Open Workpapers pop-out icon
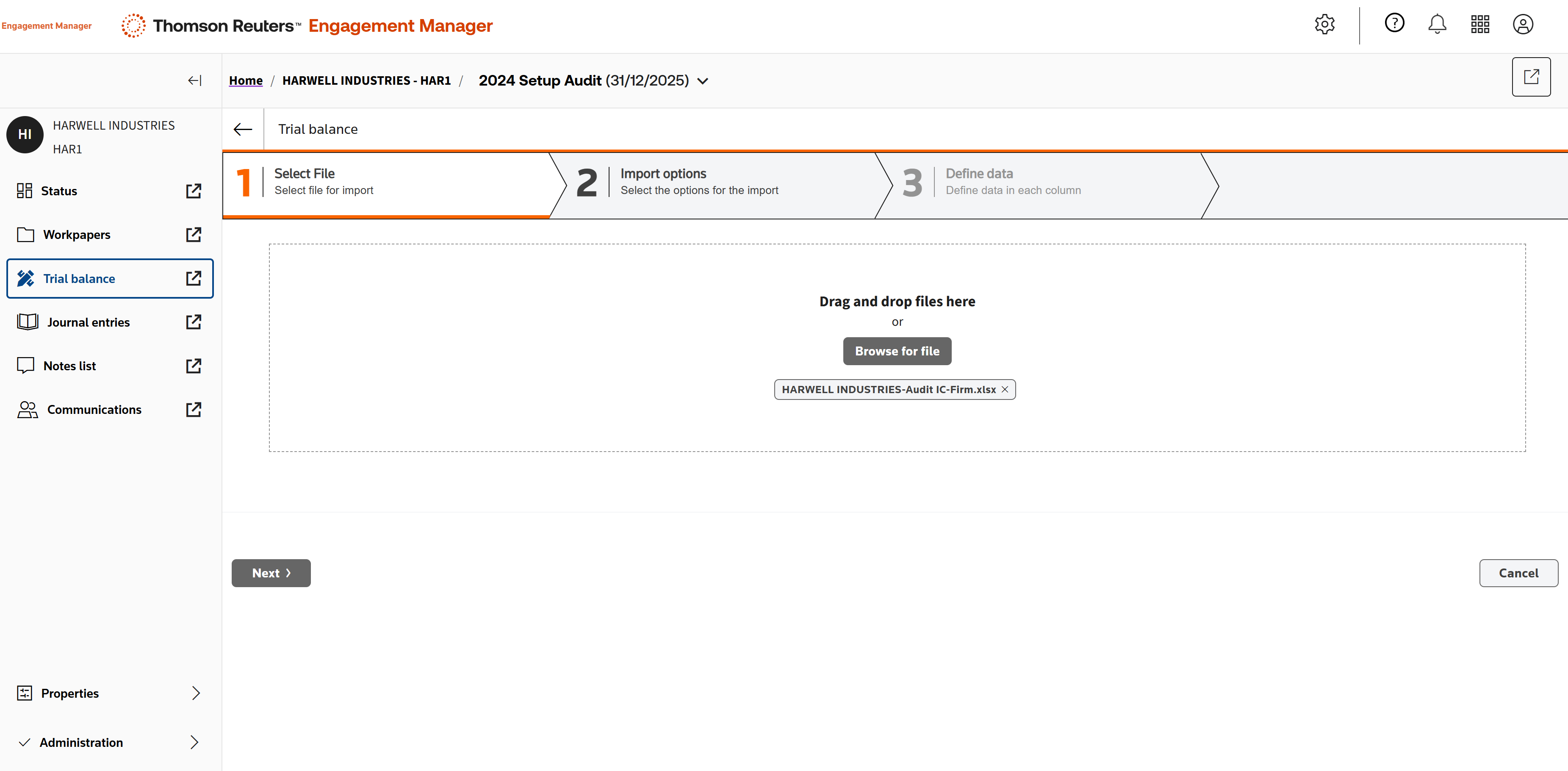Image resolution: width=1568 pixels, height=771 pixels. tap(194, 234)
